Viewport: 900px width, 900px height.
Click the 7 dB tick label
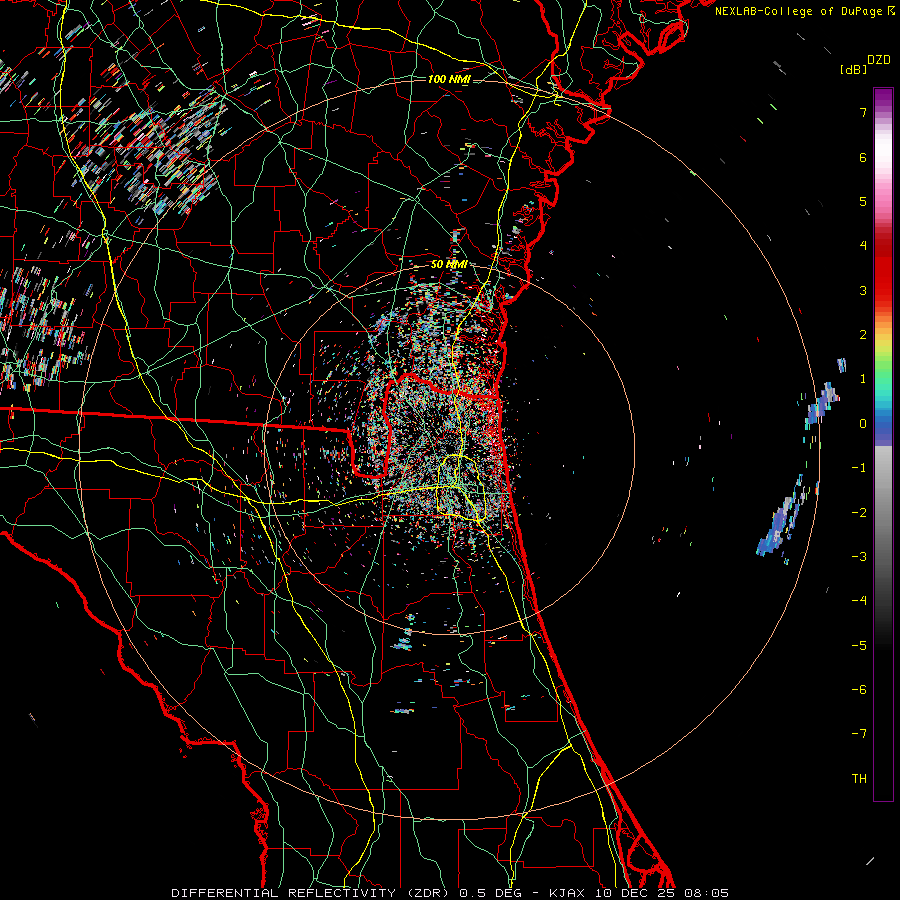coord(863,112)
